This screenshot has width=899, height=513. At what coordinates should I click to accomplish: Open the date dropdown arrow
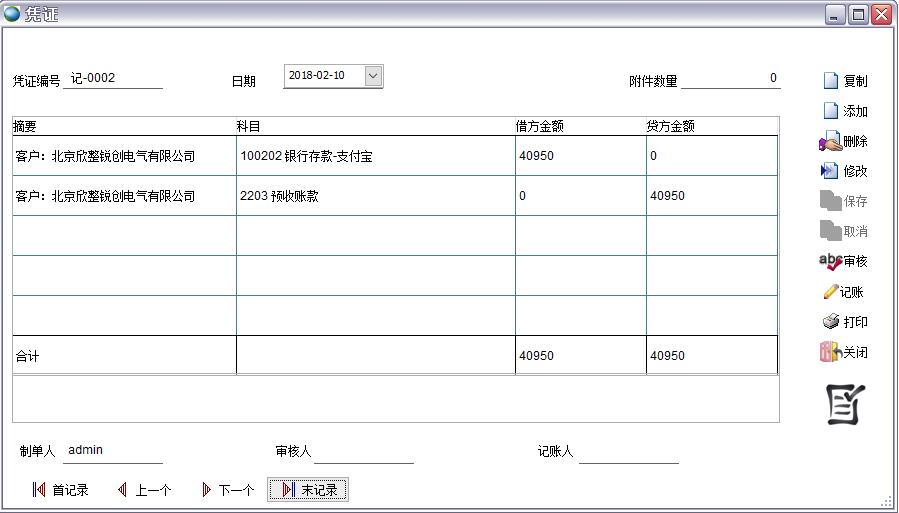tap(373, 76)
